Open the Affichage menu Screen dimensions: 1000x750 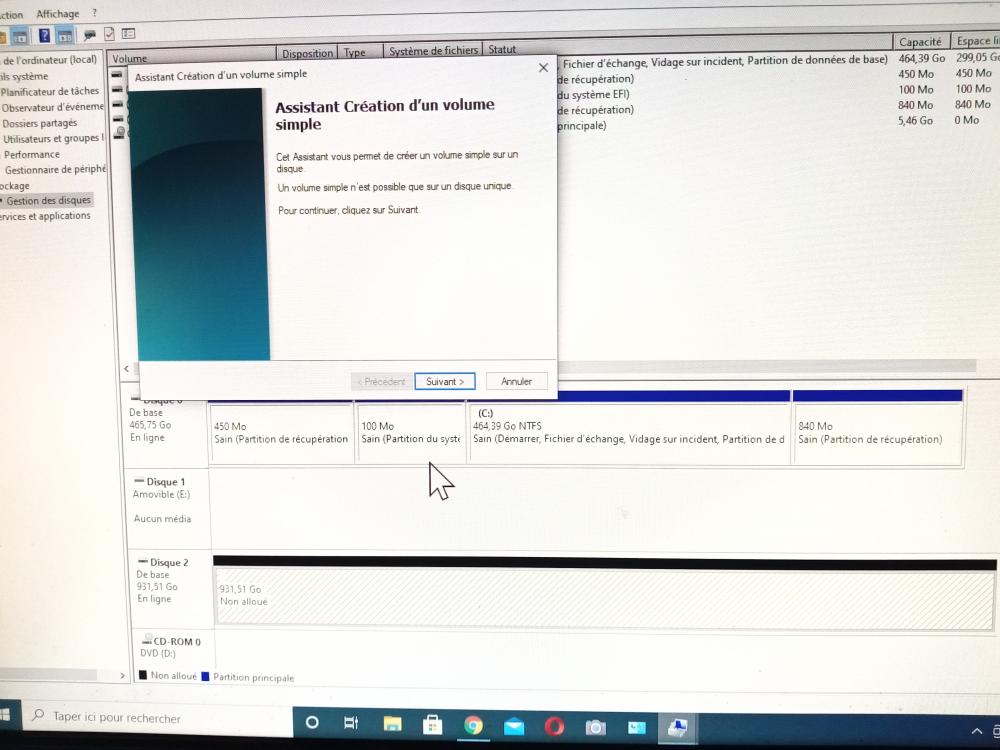coord(57,13)
